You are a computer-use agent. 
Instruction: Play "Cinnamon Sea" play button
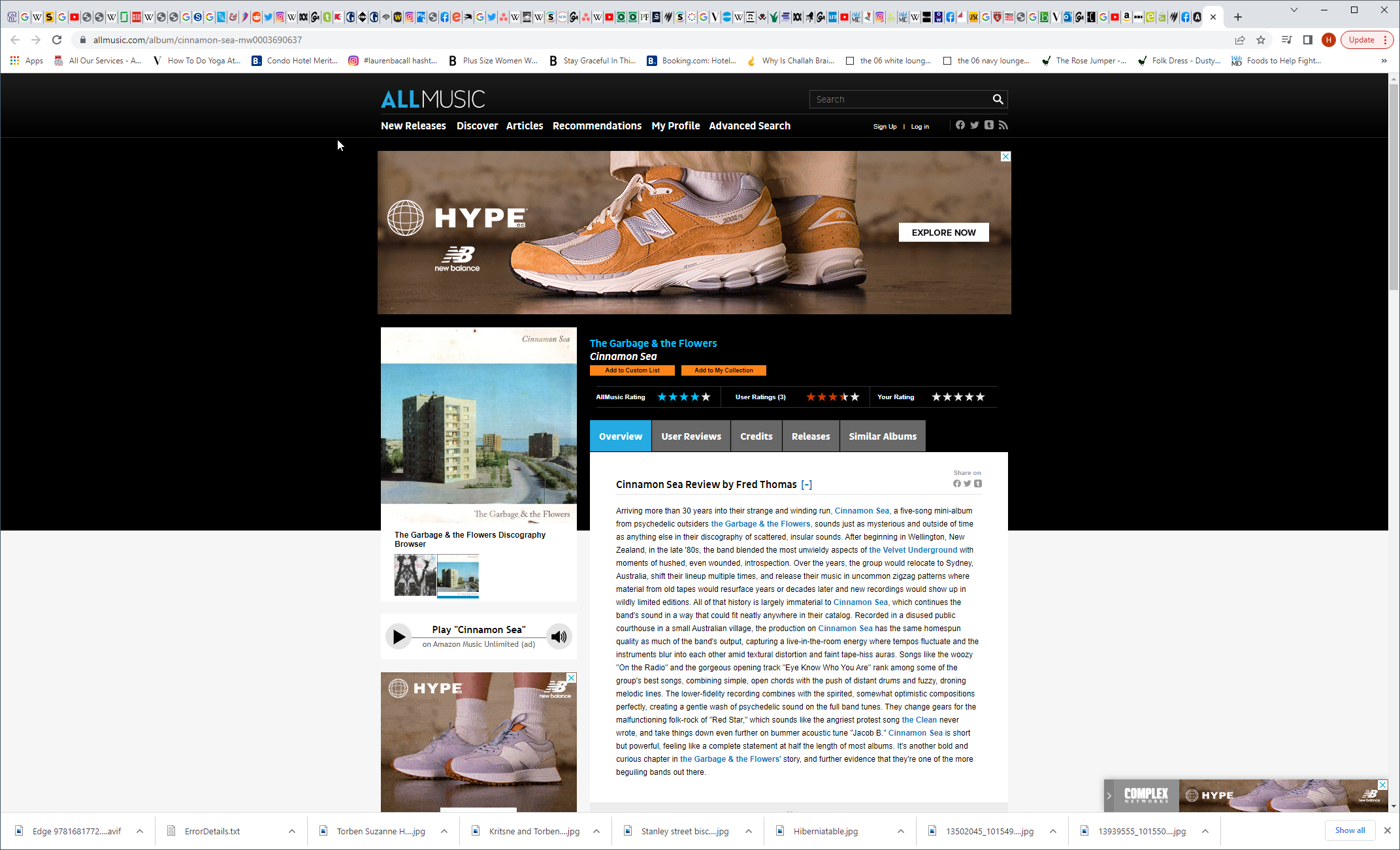pos(399,636)
